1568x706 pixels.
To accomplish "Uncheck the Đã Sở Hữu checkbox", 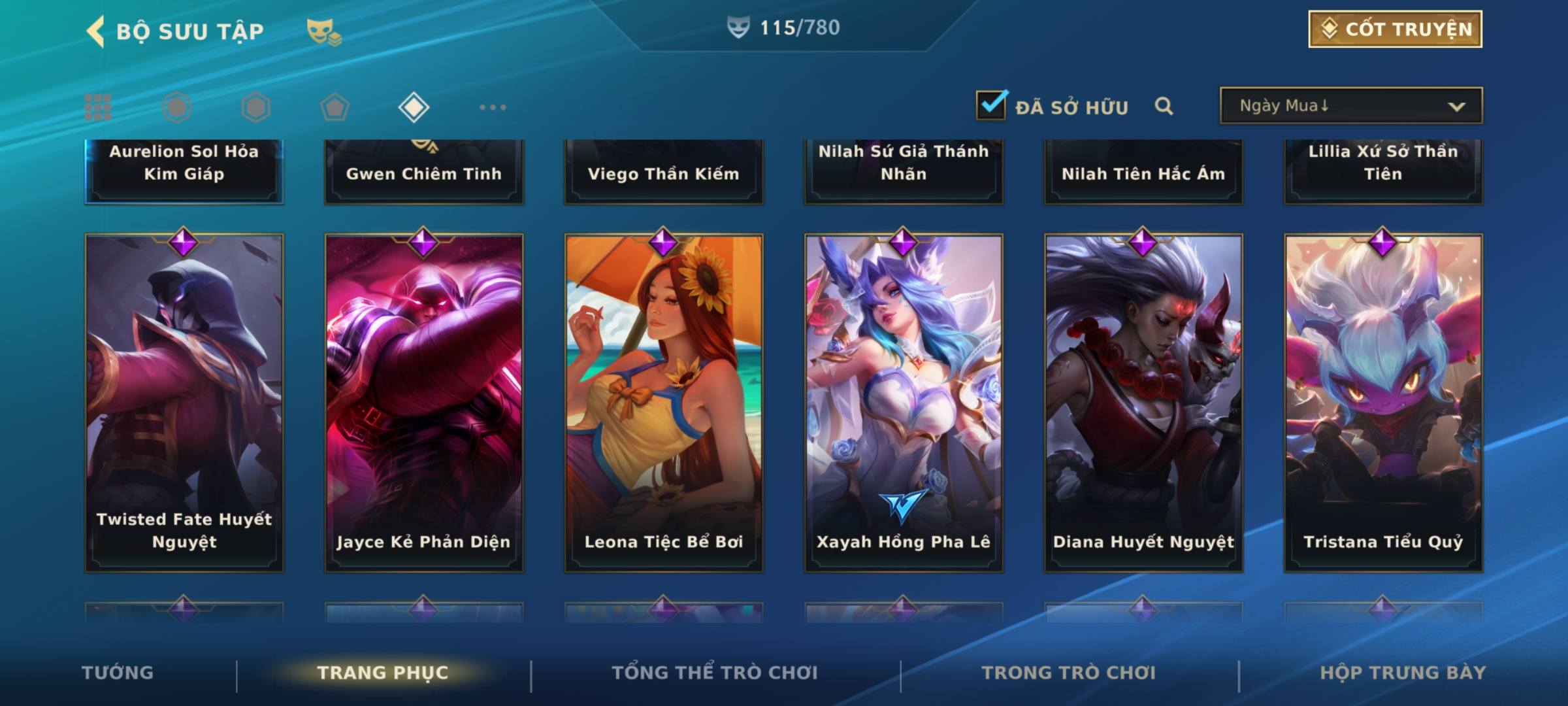I will coord(991,105).
